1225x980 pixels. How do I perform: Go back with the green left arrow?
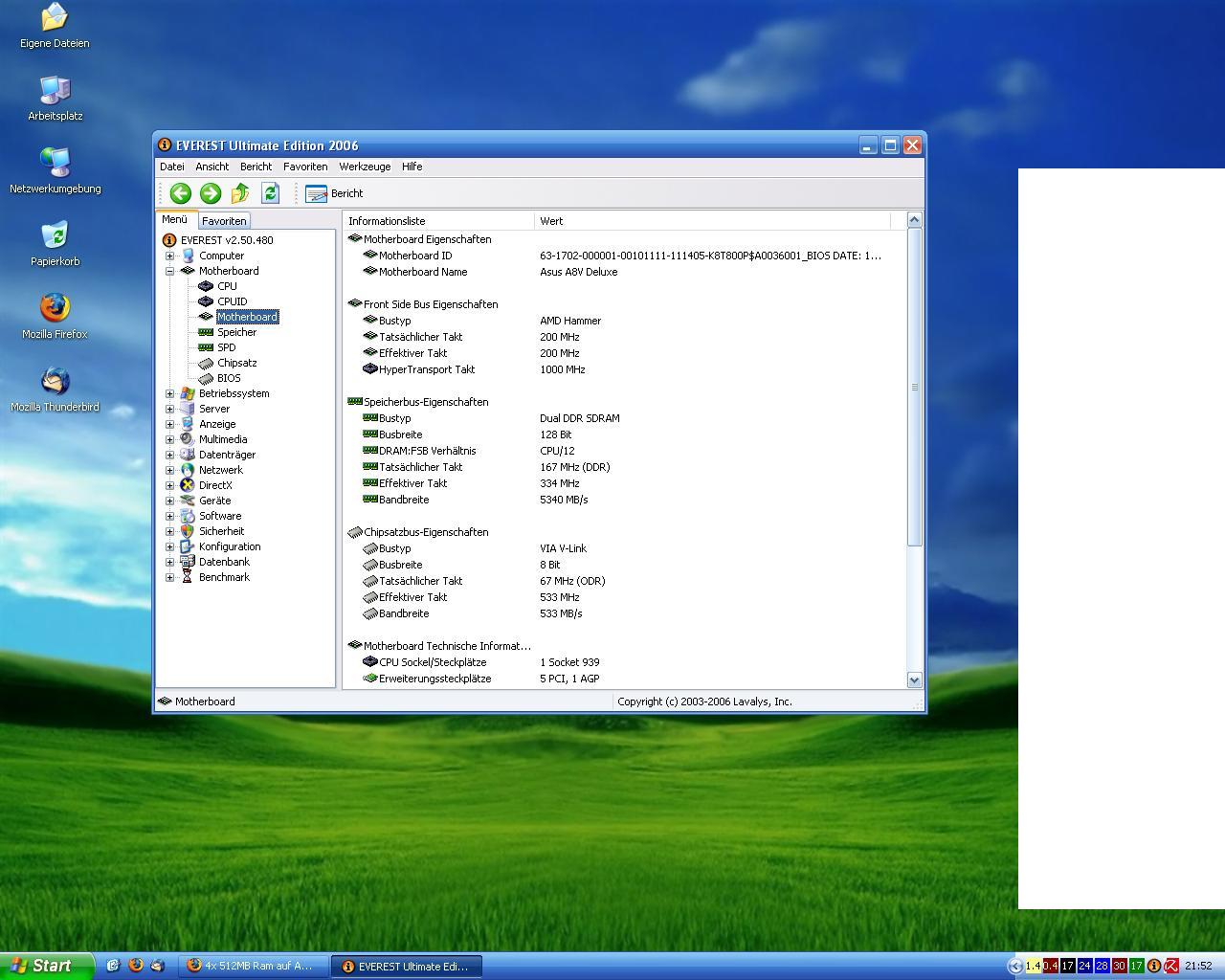[180, 193]
